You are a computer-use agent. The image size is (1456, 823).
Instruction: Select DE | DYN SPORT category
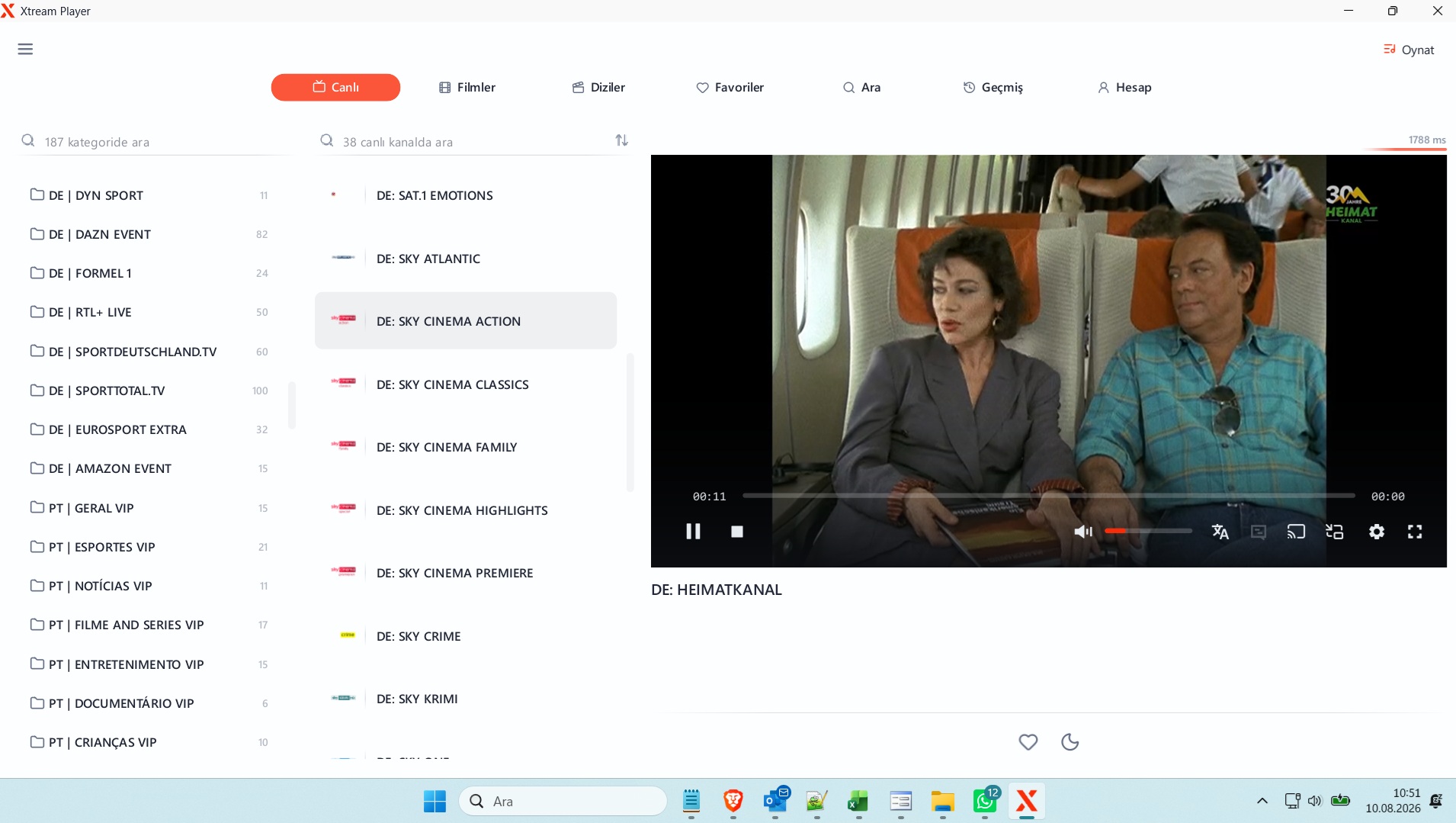click(x=149, y=195)
